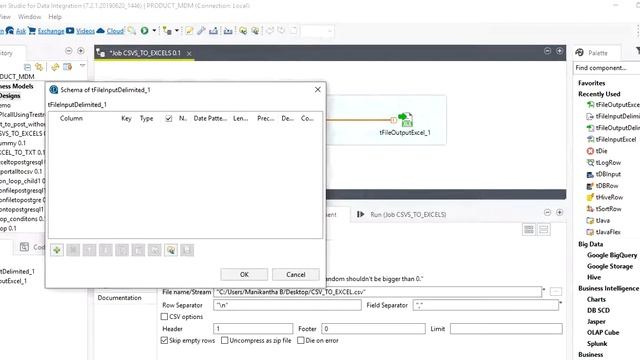Enable Die on error checkbox

(301, 340)
